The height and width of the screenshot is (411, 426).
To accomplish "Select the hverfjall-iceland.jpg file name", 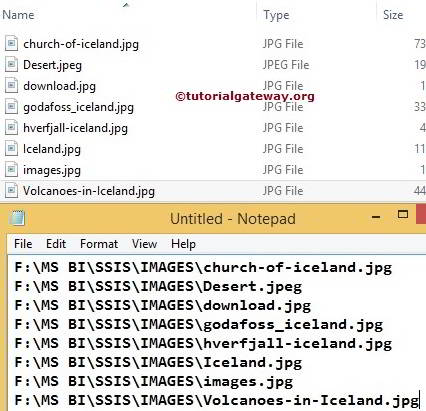I will [75, 128].
